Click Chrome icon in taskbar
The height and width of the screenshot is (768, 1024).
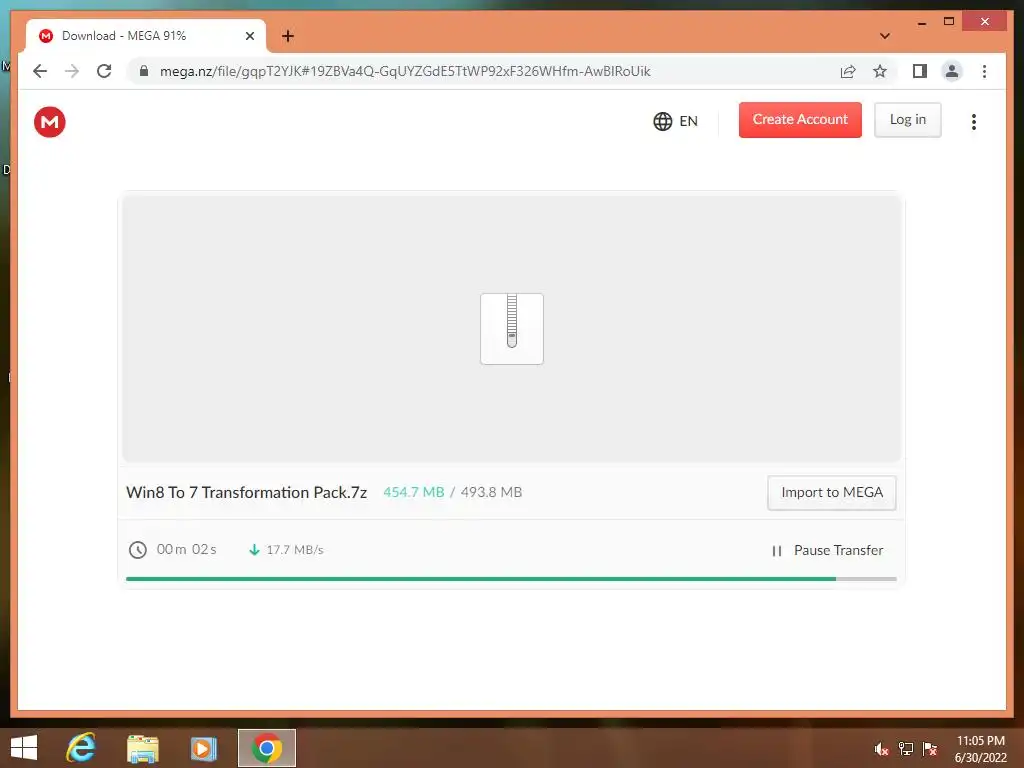click(x=266, y=748)
